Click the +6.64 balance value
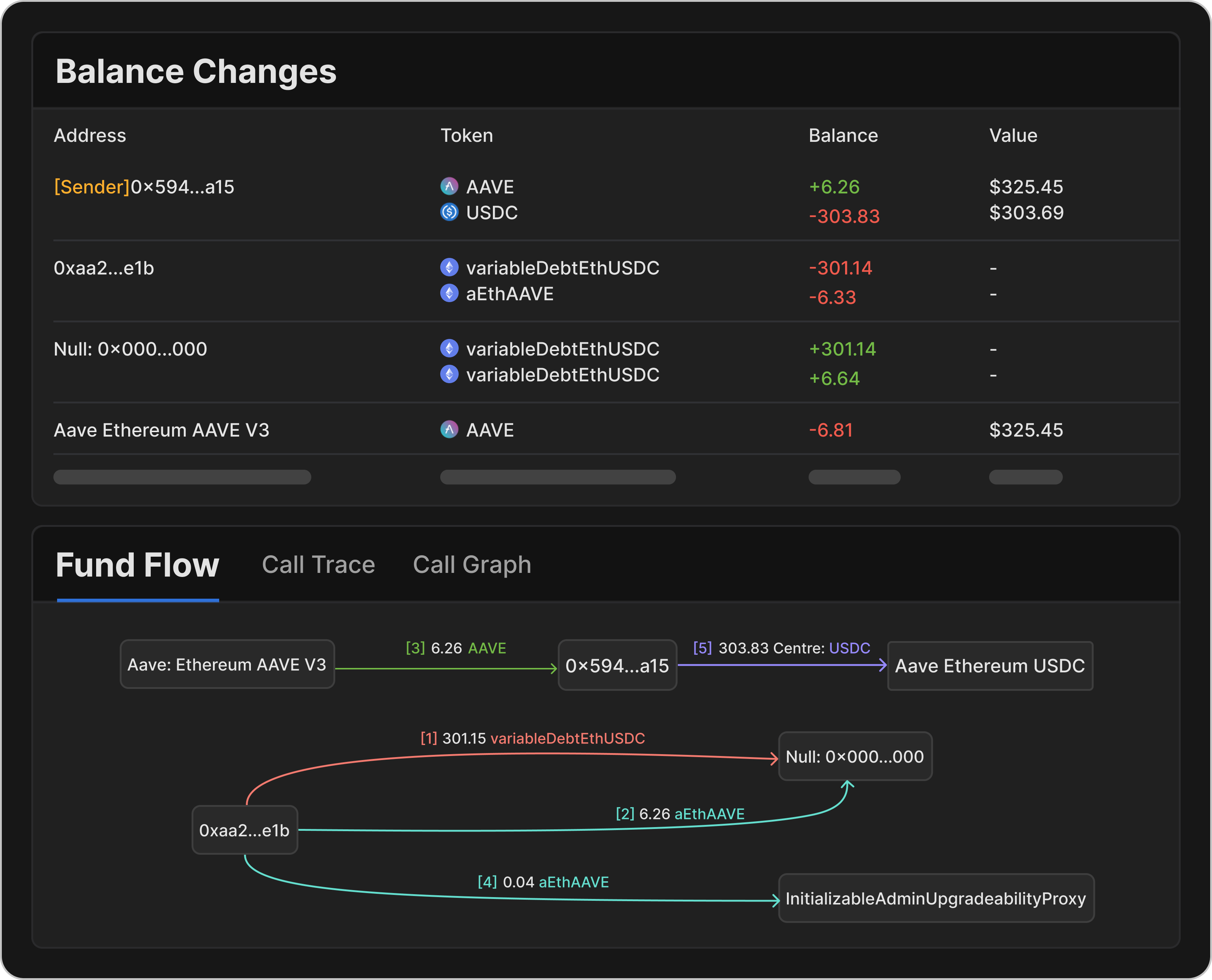 pyautogui.click(x=834, y=378)
